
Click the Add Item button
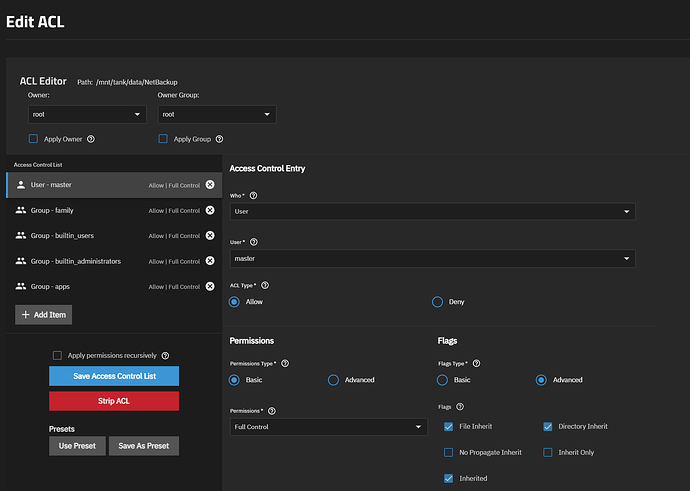tap(43, 315)
